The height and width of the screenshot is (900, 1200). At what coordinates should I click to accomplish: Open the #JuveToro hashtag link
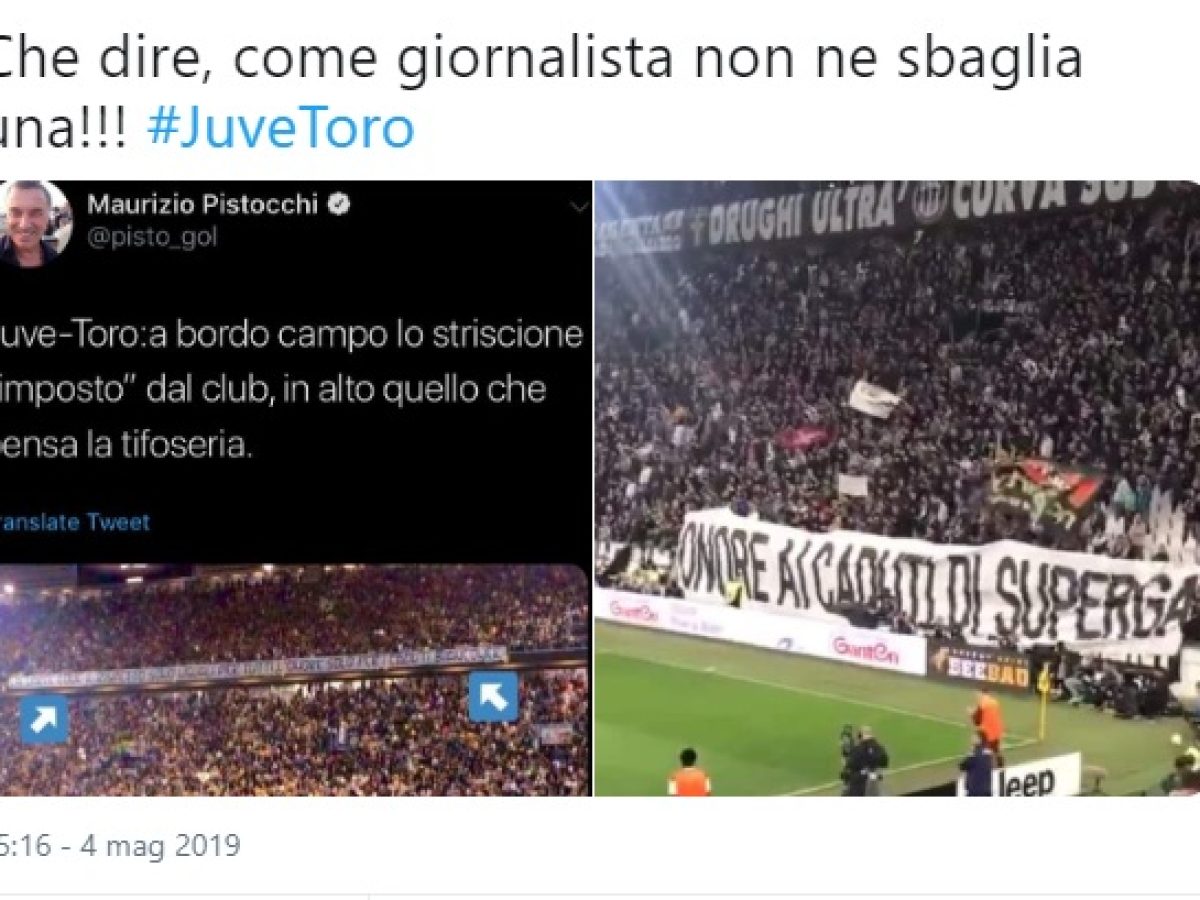(x=280, y=130)
